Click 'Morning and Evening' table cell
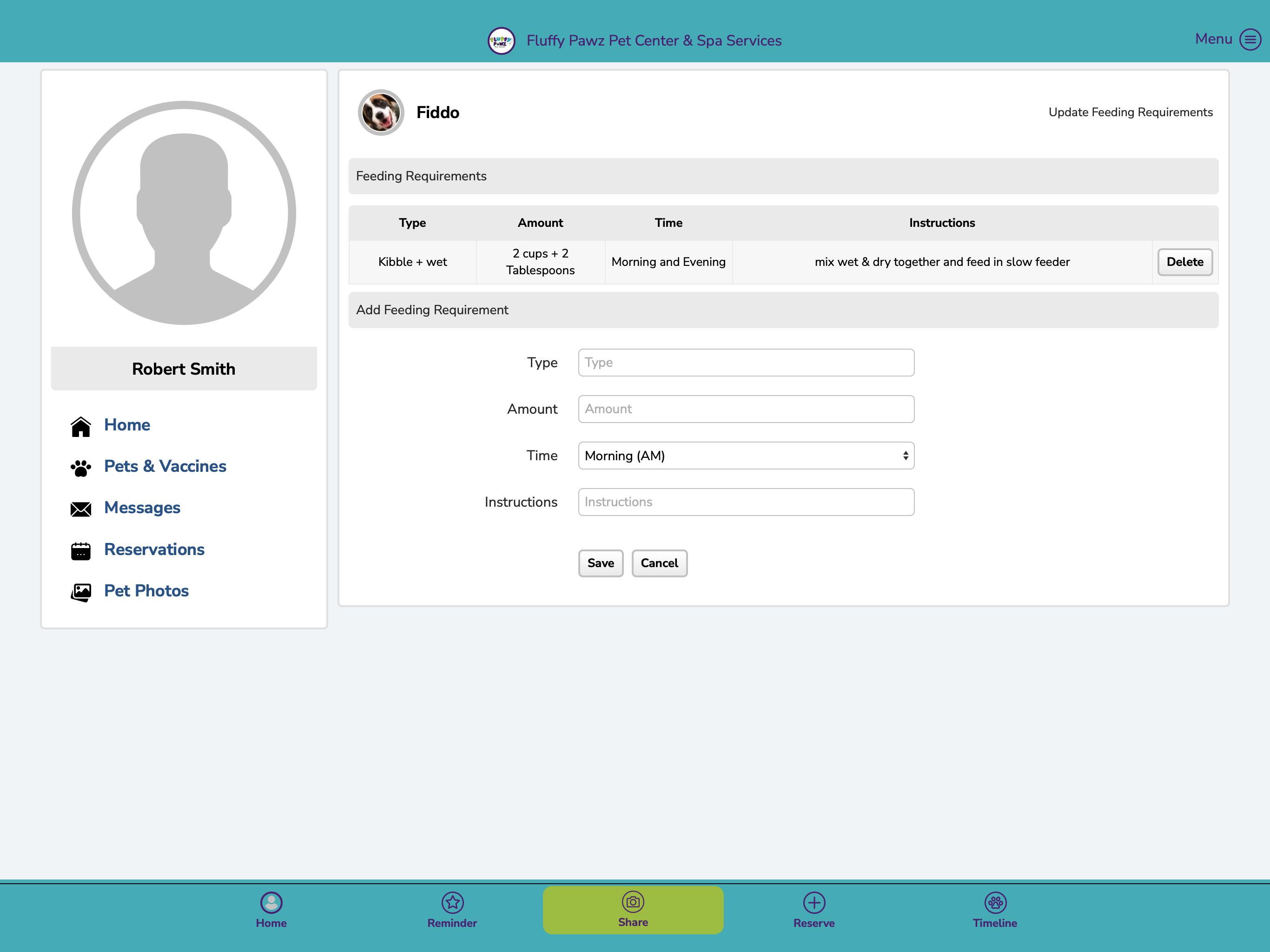This screenshot has width=1270, height=952. pyautogui.click(x=668, y=262)
